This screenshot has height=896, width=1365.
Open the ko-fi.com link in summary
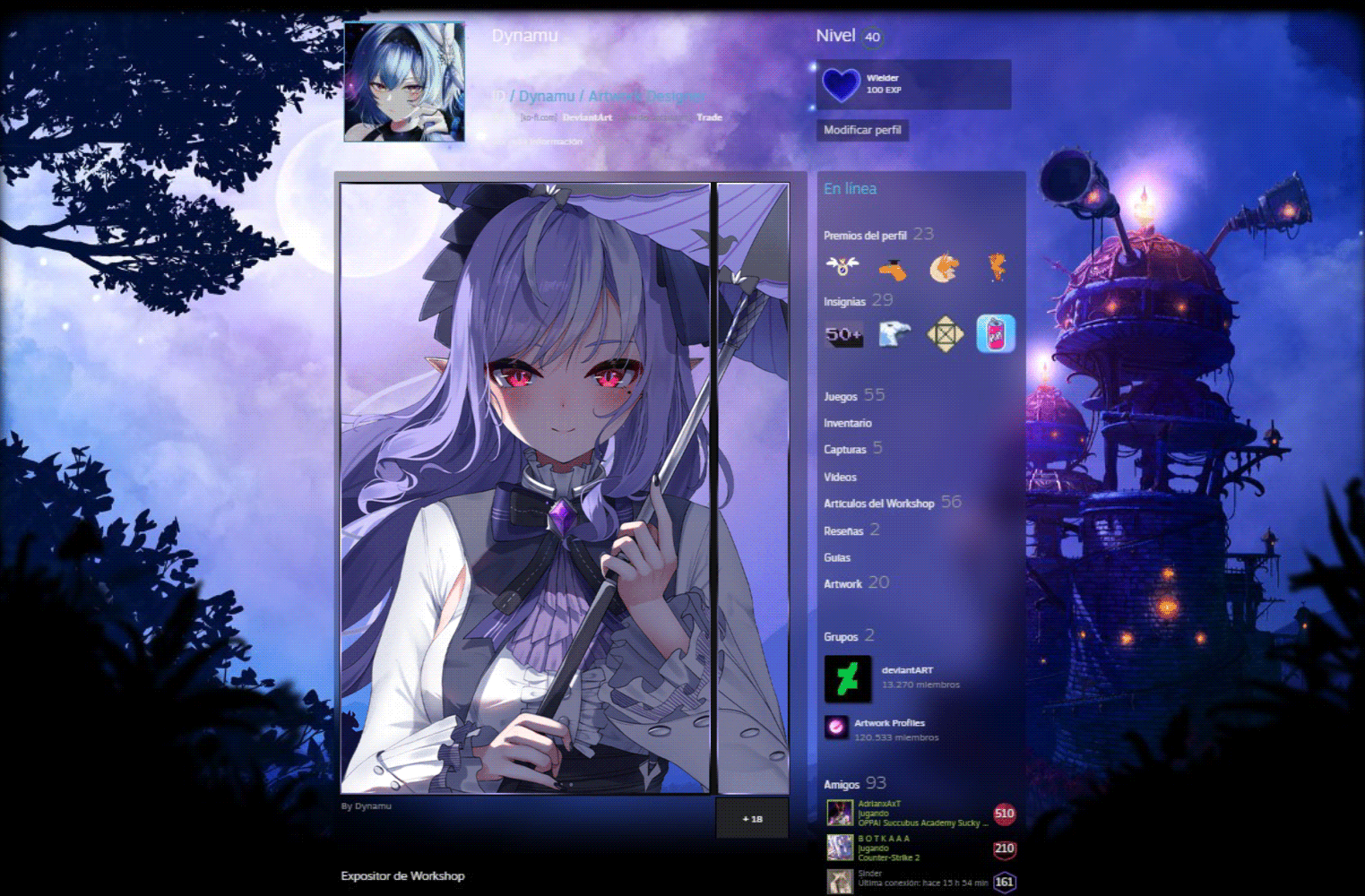539,117
